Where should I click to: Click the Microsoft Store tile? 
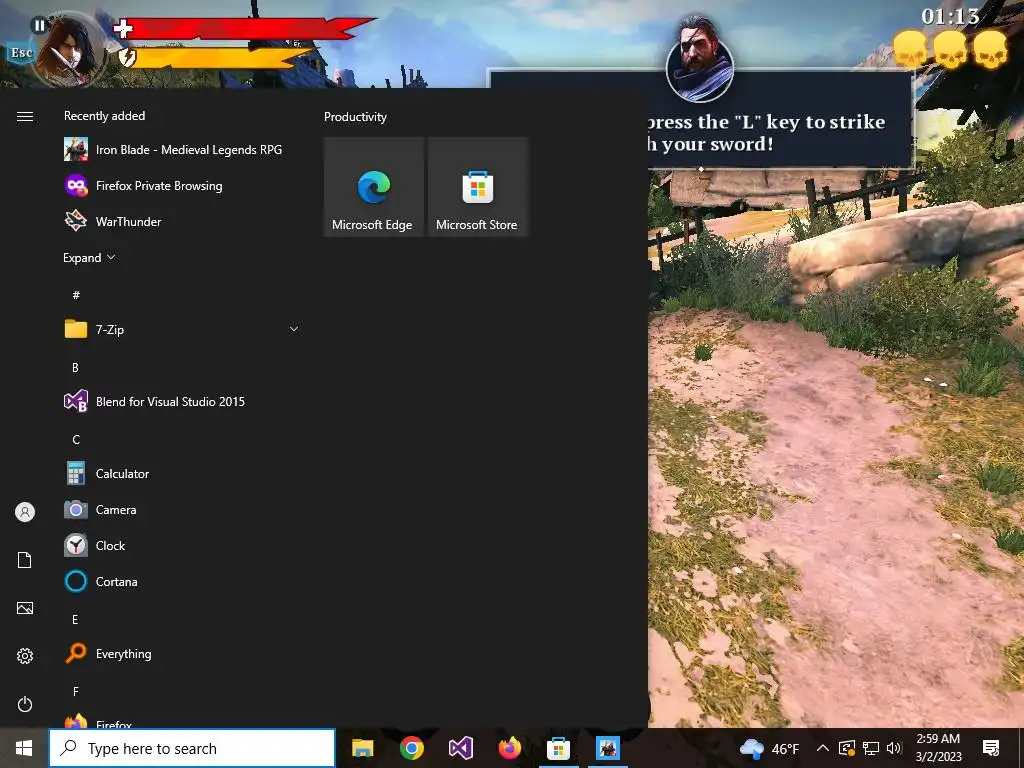point(478,187)
